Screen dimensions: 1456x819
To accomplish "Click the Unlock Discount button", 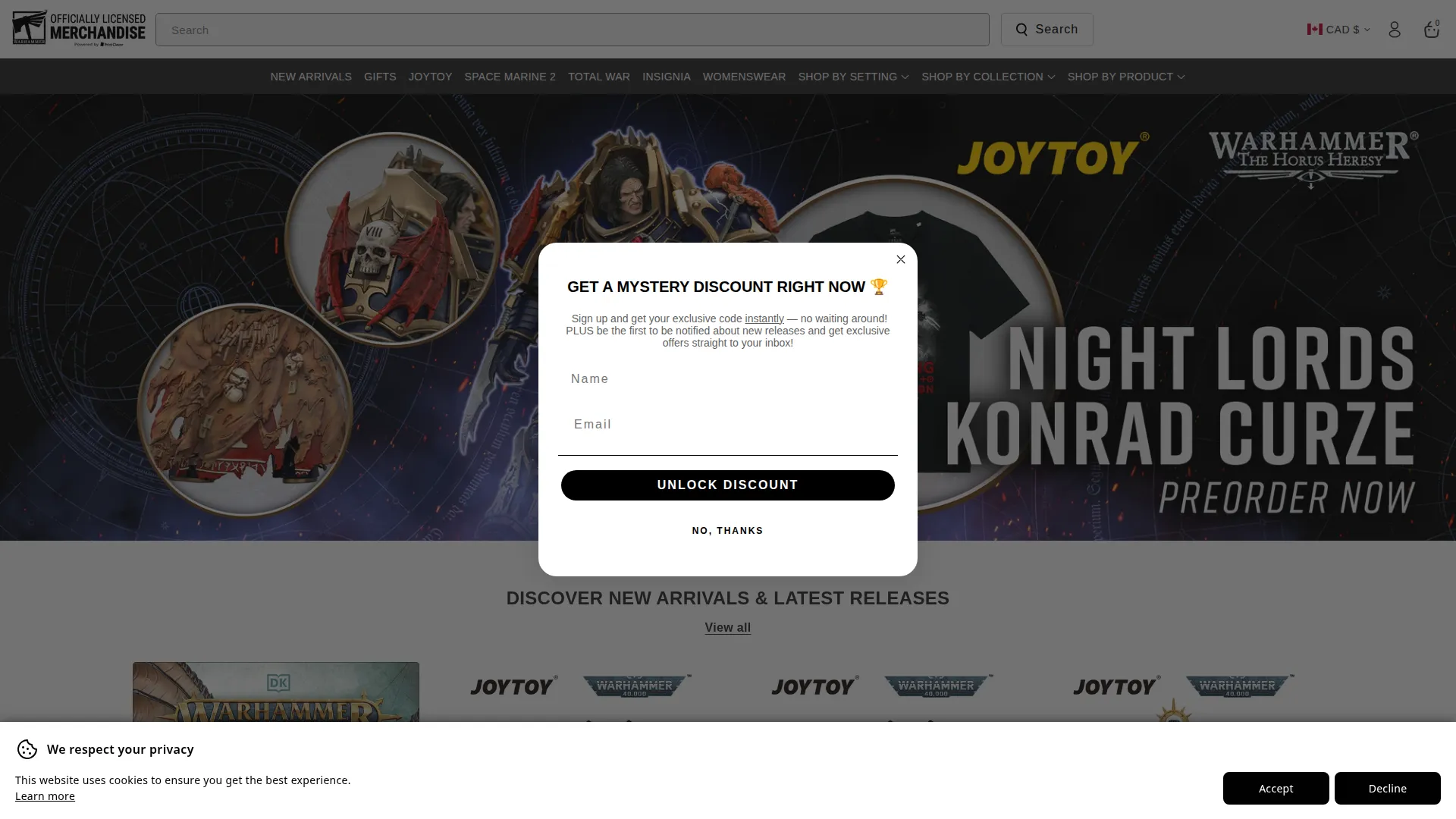I will click(727, 485).
